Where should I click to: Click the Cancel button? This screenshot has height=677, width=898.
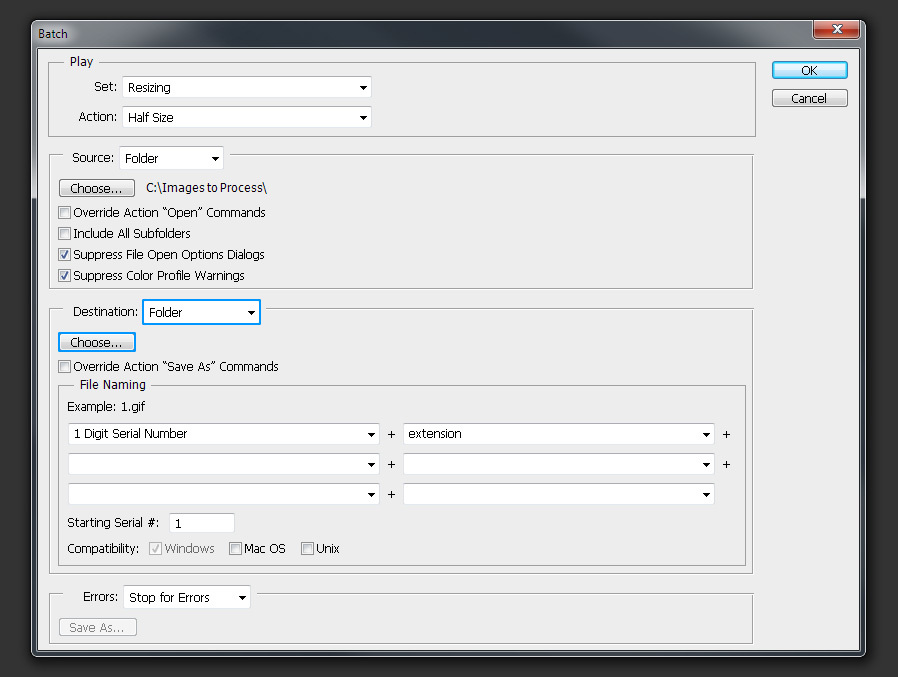pyautogui.click(x=809, y=99)
